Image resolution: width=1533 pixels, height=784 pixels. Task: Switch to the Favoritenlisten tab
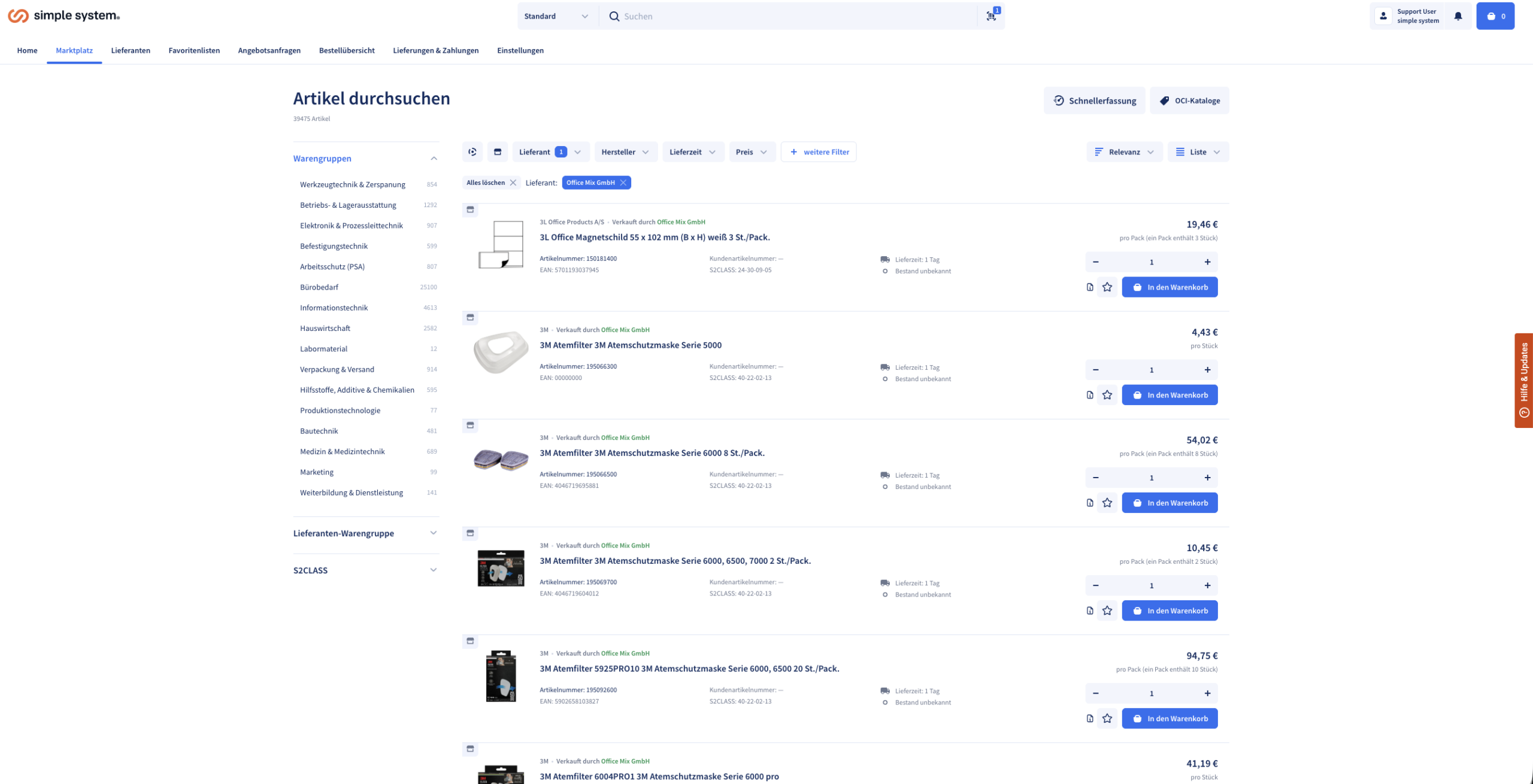[x=194, y=50]
